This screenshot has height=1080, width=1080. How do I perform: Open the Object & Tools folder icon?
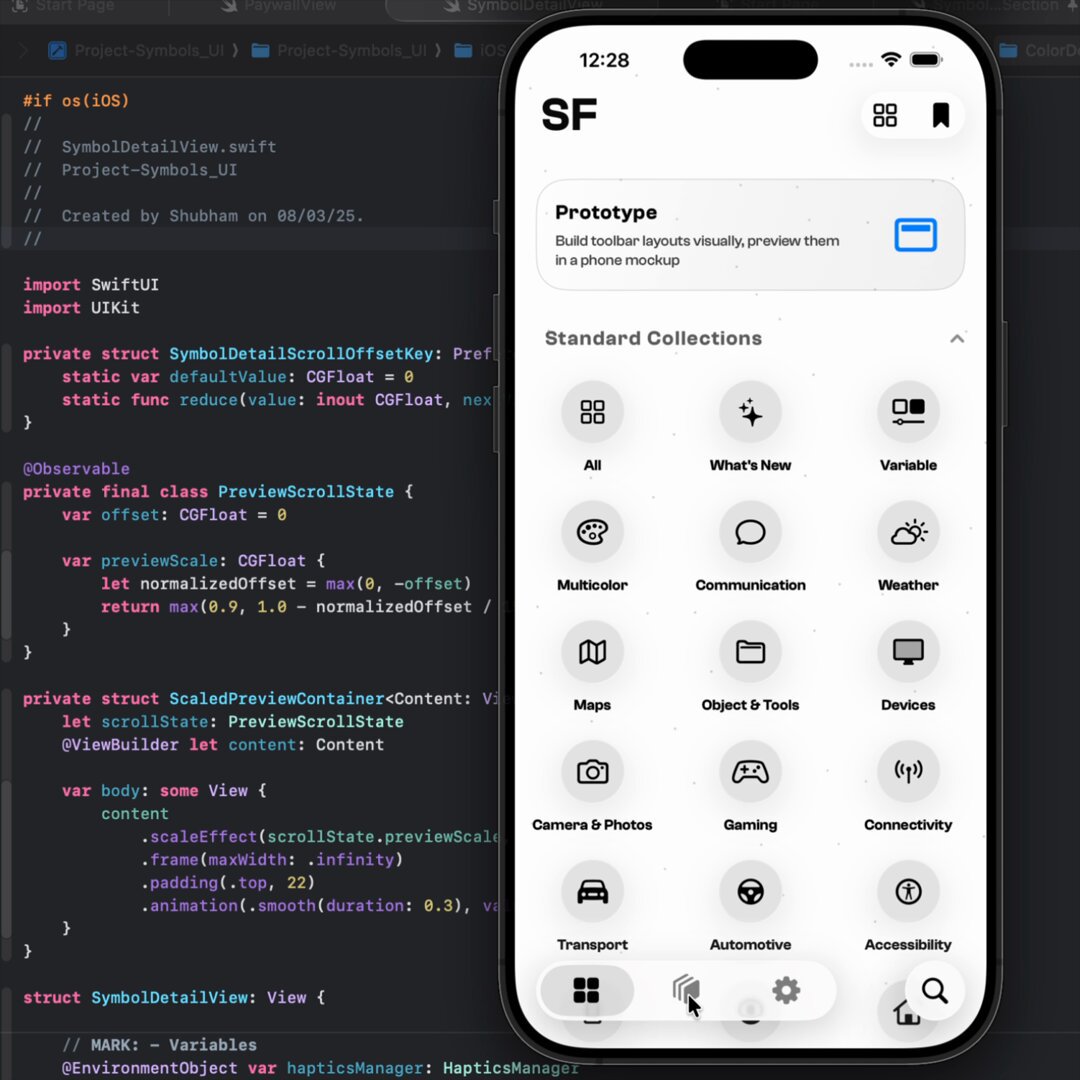750,652
